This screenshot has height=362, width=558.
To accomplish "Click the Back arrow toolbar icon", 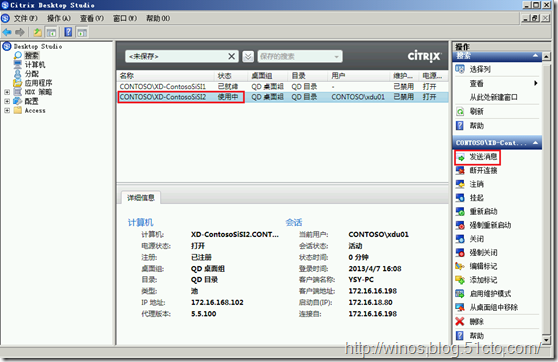I will pos(7,32).
